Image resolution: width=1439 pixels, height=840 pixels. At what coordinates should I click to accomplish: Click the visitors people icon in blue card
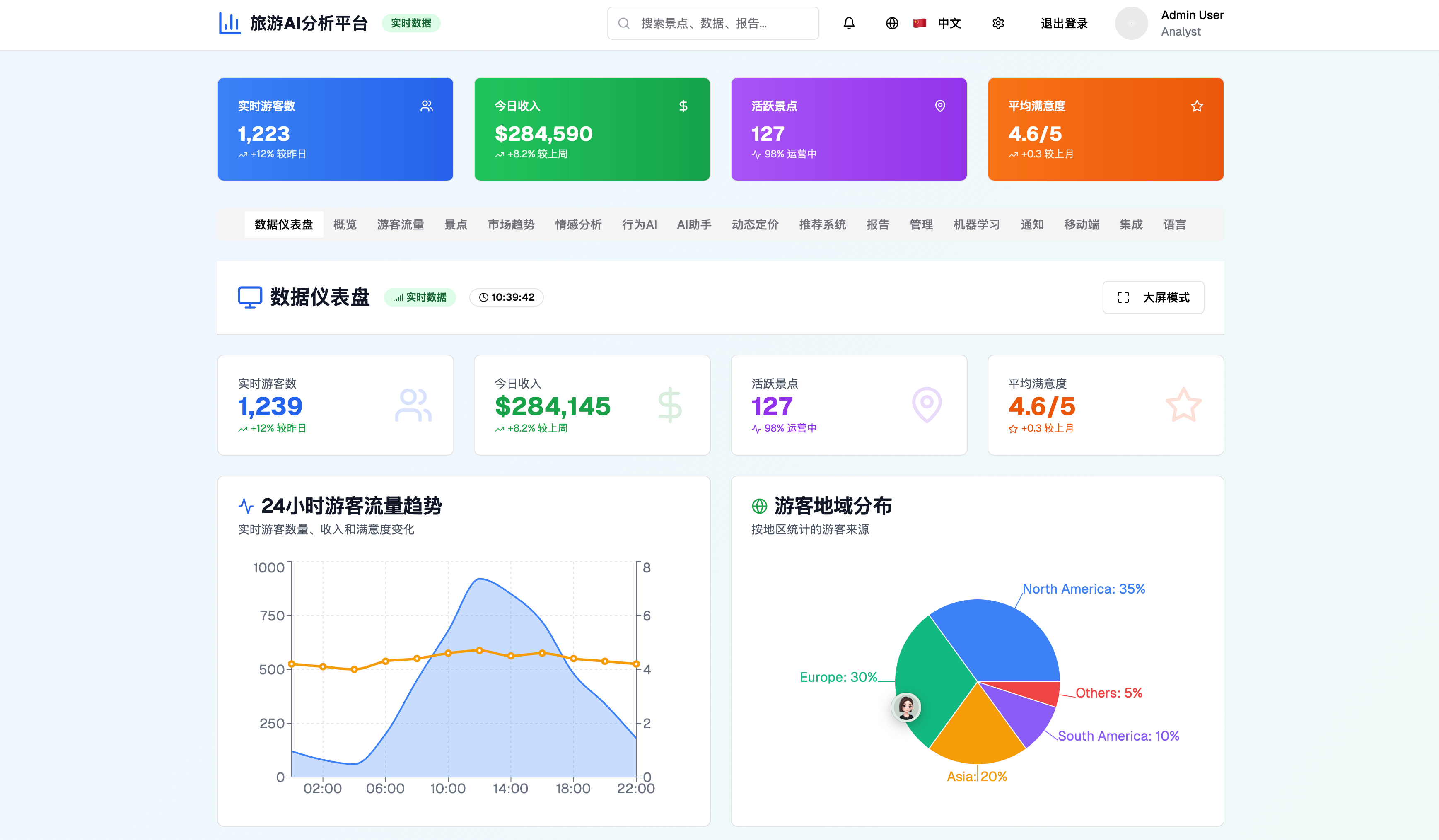427,106
